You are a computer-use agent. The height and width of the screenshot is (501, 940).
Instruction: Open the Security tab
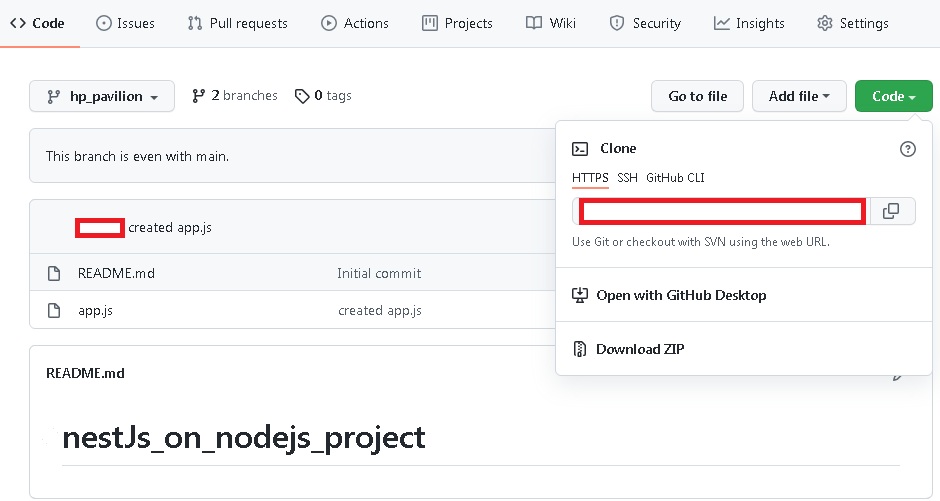click(x=645, y=23)
